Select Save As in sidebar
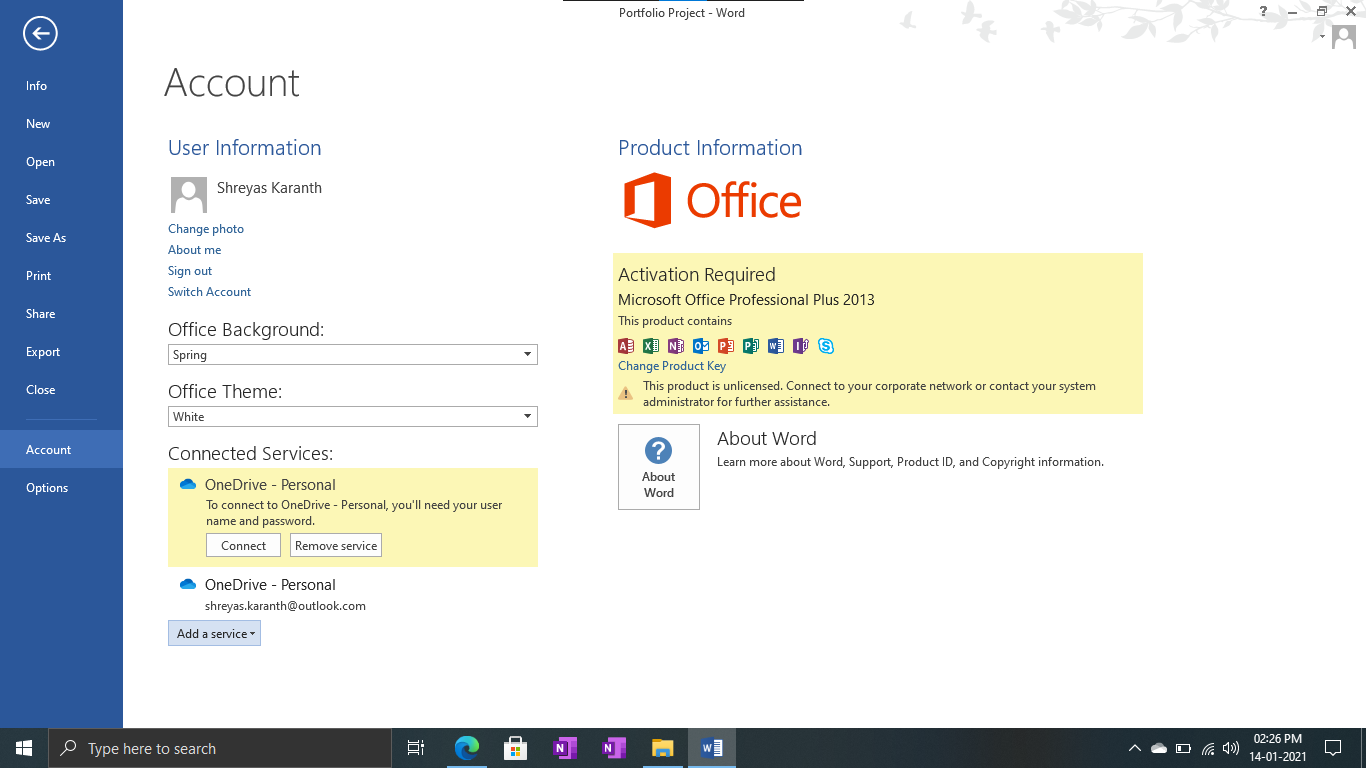 pos(61,238)
